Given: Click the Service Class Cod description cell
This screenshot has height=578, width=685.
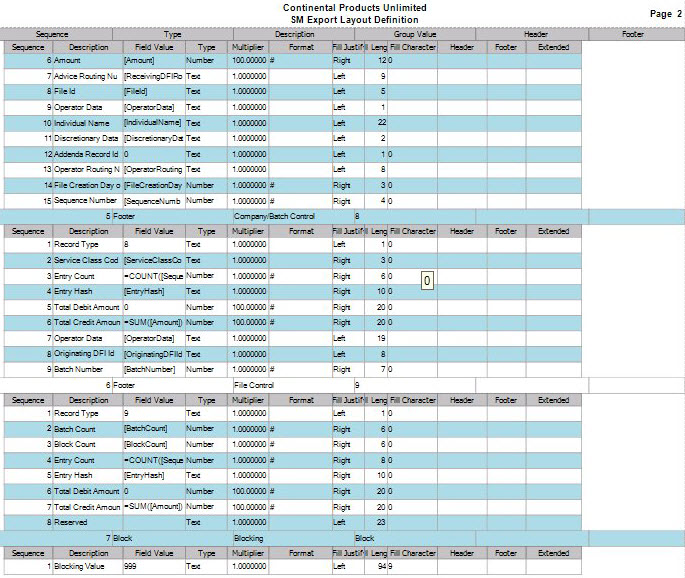Looking at the screenshot, I should click(x=87, y=260).
